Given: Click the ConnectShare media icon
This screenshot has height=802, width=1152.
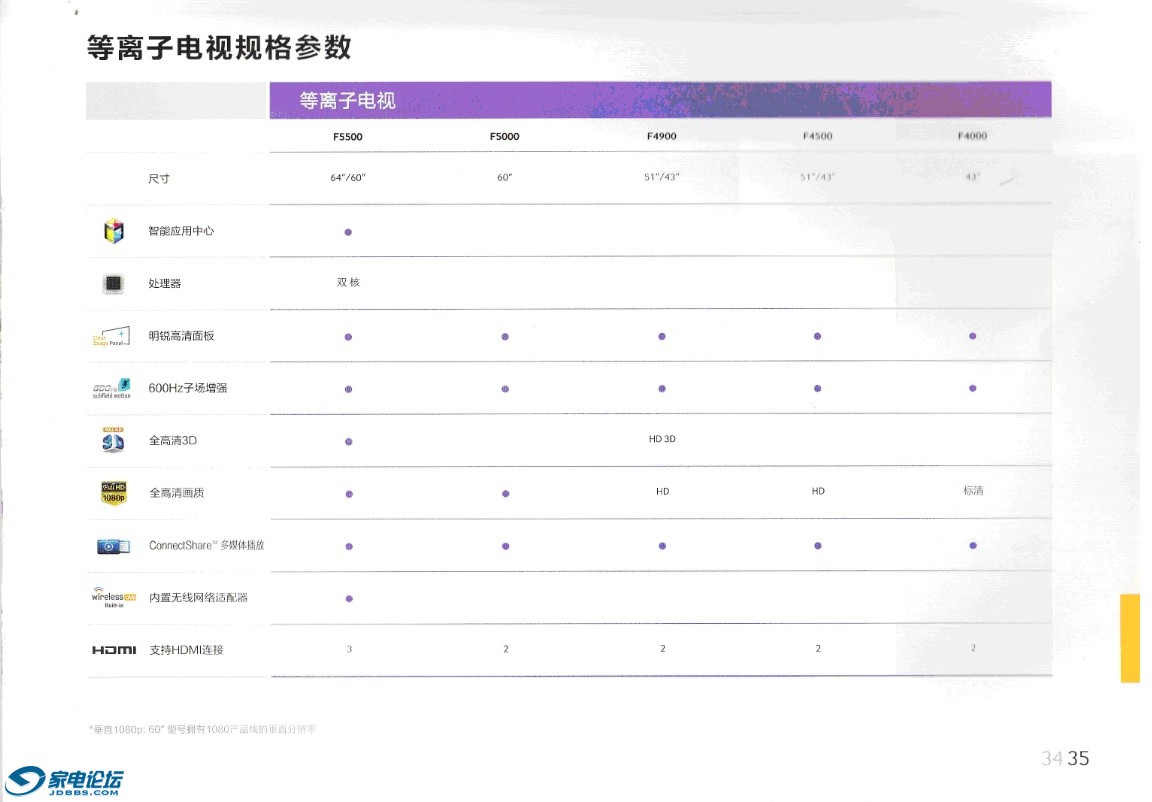Looking at the screenshot, I should [x=113, y=546].
